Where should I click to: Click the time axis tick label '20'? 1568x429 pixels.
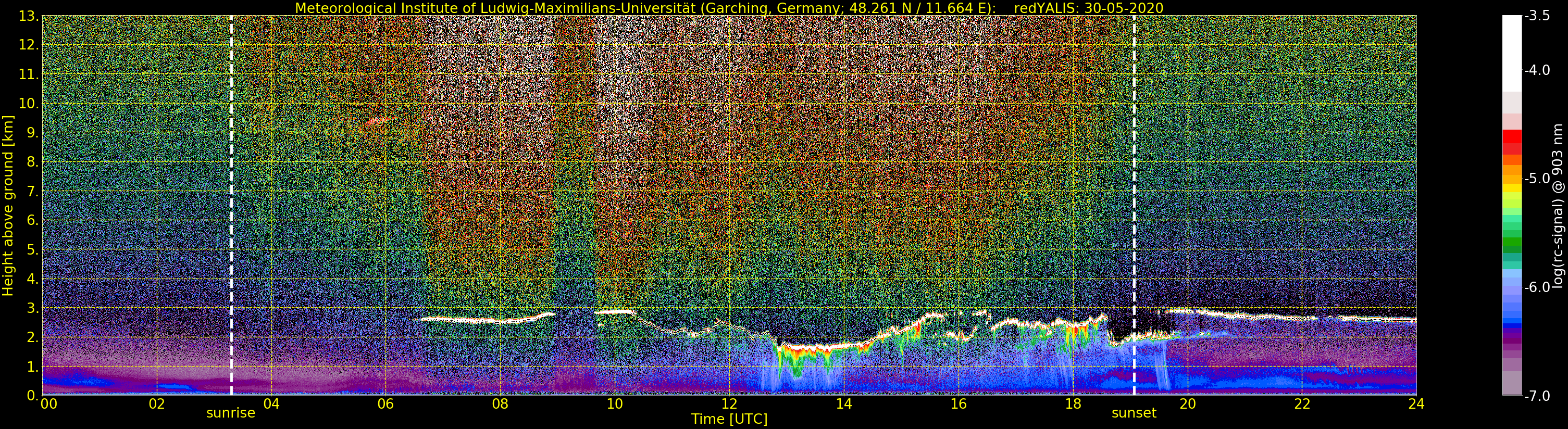pyautogui.click(x=1188, y=404)
